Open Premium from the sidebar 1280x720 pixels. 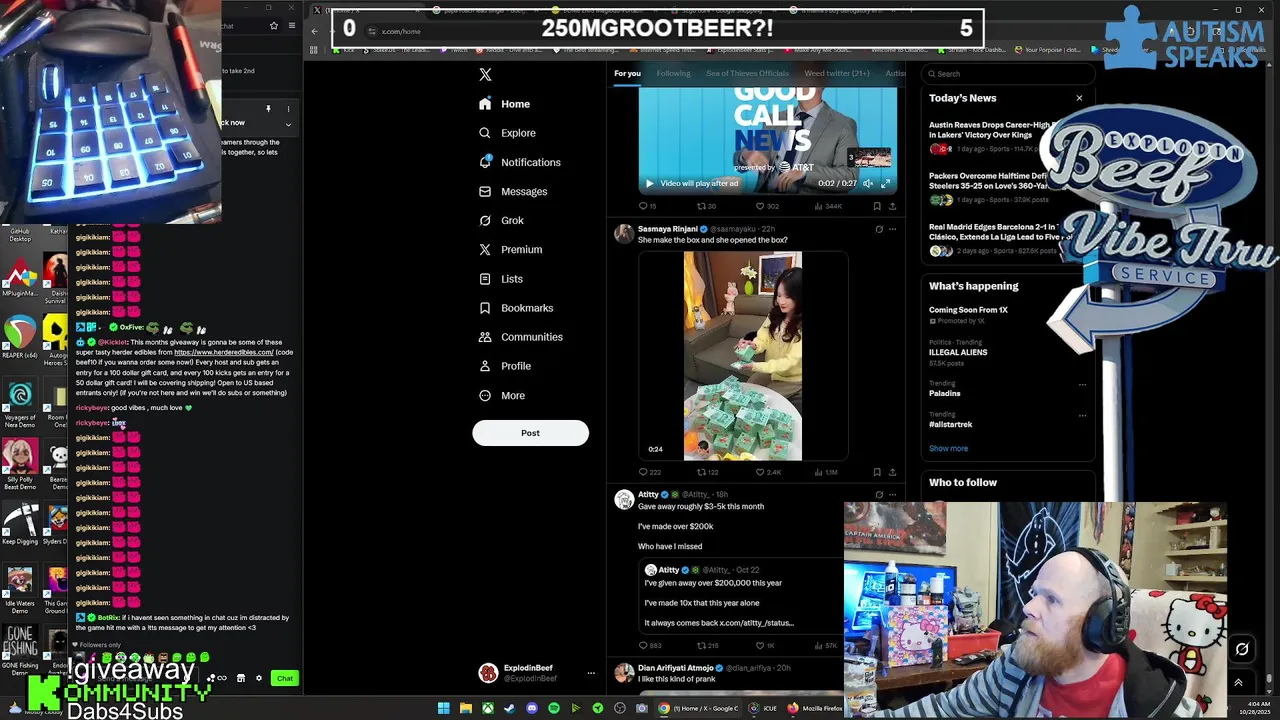510,249
